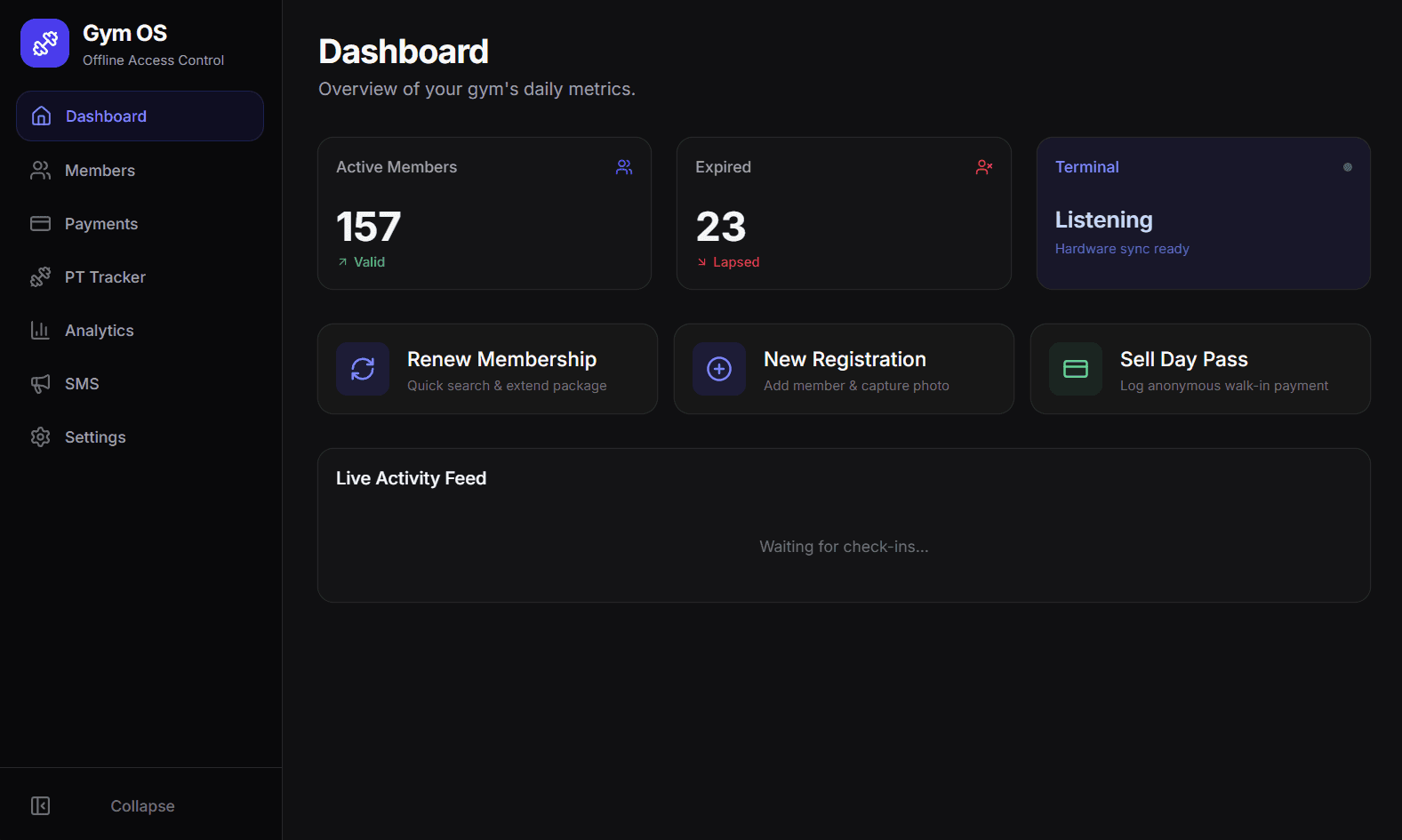Click the 'Listening' status text
1402x840 pixels.
pyautogui.click(x=1103, y=220)
